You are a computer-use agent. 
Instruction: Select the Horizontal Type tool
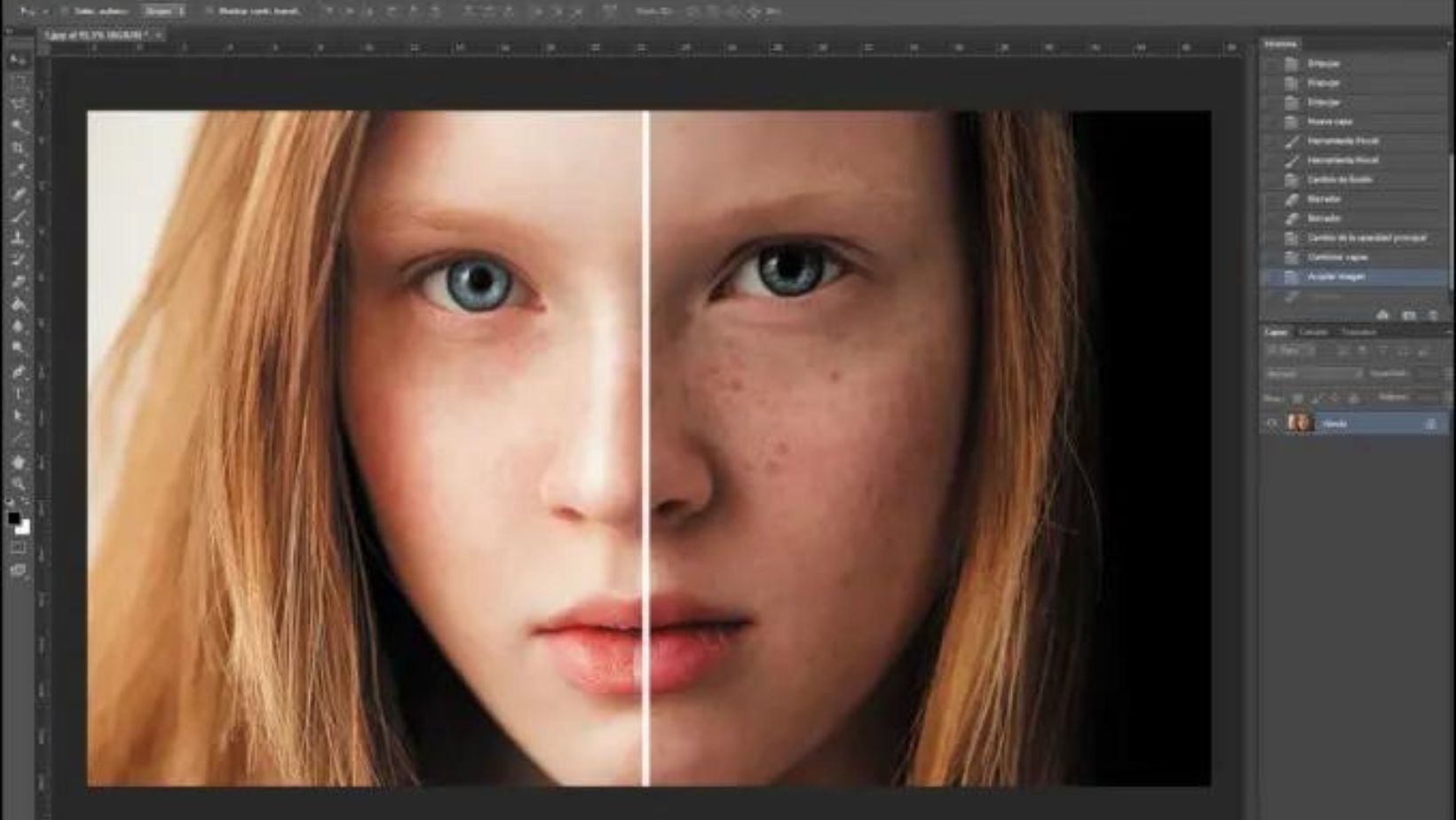tap(18, 395)
